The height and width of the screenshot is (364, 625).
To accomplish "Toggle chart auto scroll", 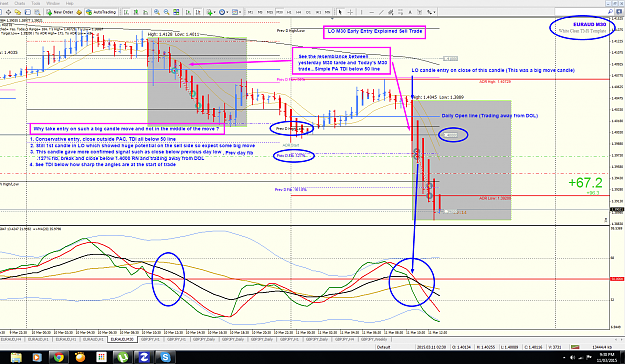I will (x=188, y=12).
